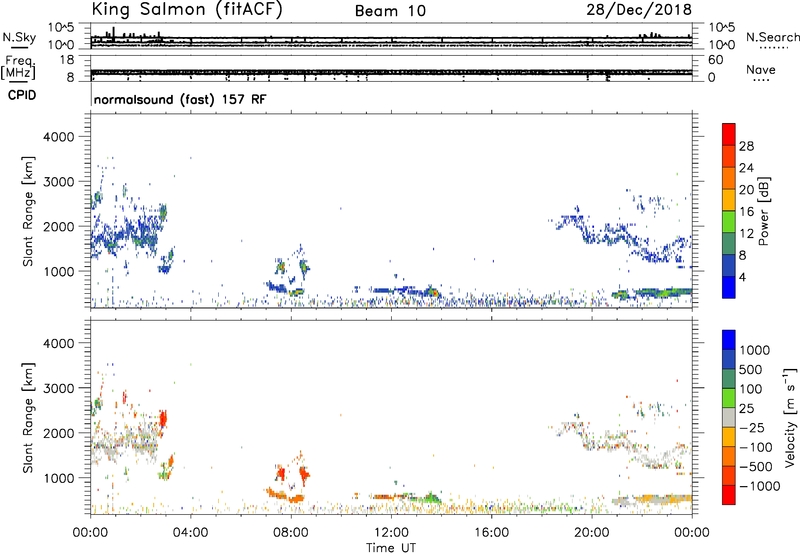Click the strong echo near 13:40 in power panel

(x=433, y=293)
